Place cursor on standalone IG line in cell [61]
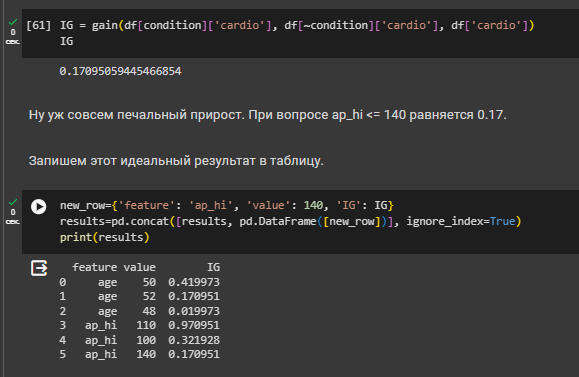Screen dimensions: 579x377 coord(66,41)
